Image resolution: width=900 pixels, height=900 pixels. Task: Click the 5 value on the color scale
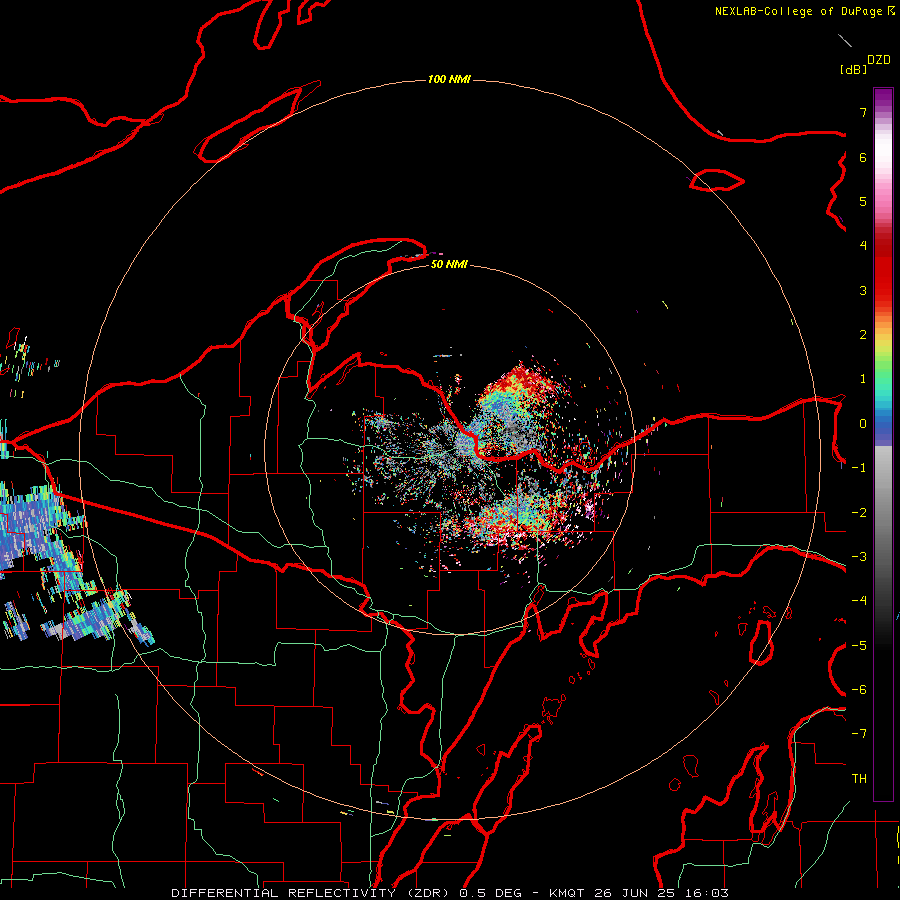pyautogui.click(x=863, y=201)
